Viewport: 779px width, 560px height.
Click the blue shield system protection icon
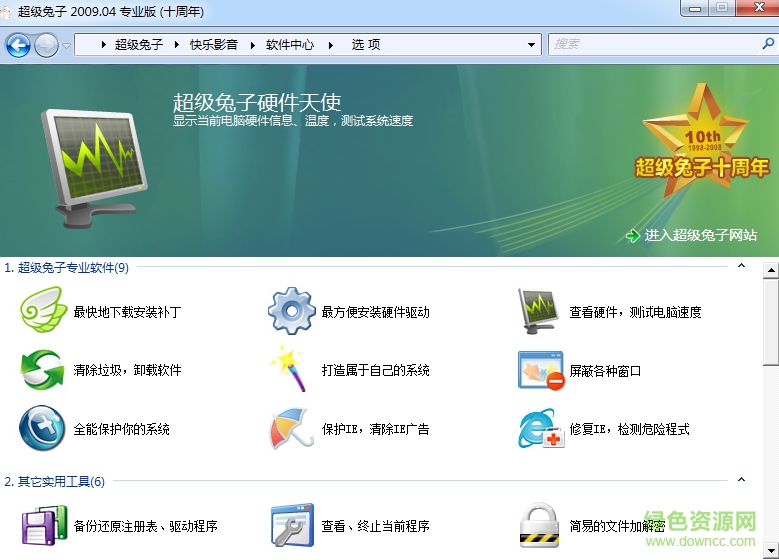(x=42, y=428)
